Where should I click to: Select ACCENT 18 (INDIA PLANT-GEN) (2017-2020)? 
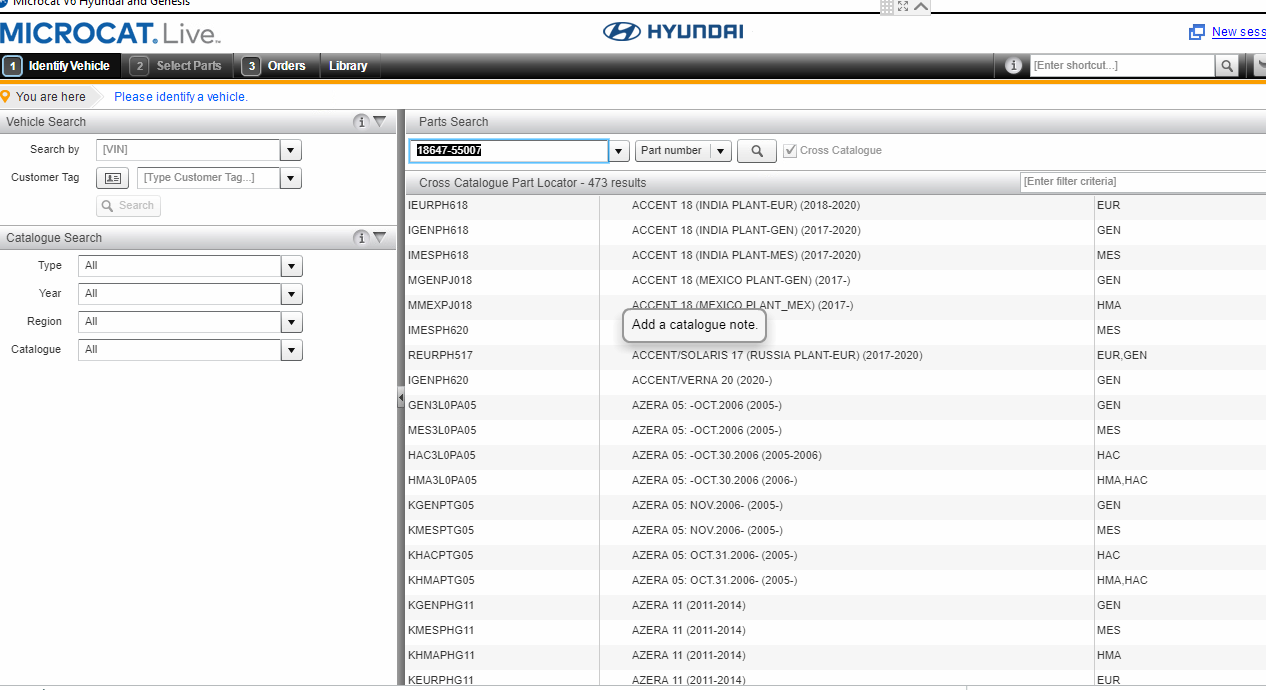click(746, 231)
